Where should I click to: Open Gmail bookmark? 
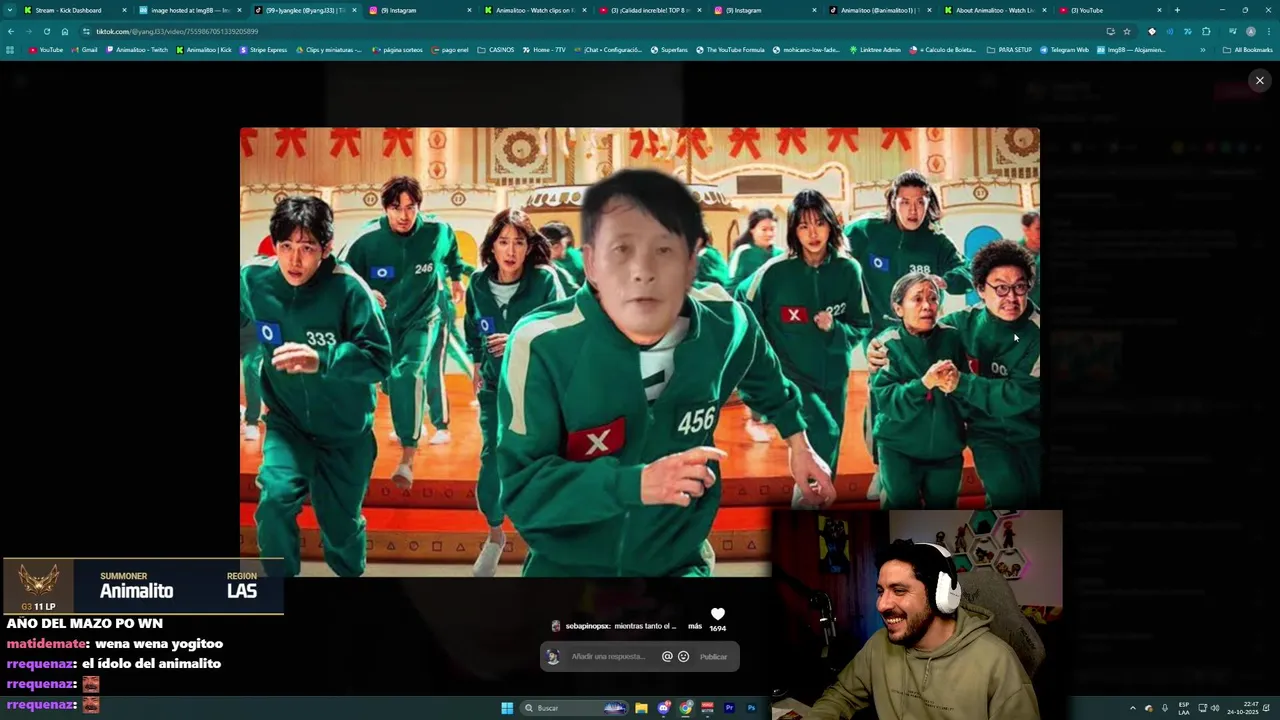point(84,49)
